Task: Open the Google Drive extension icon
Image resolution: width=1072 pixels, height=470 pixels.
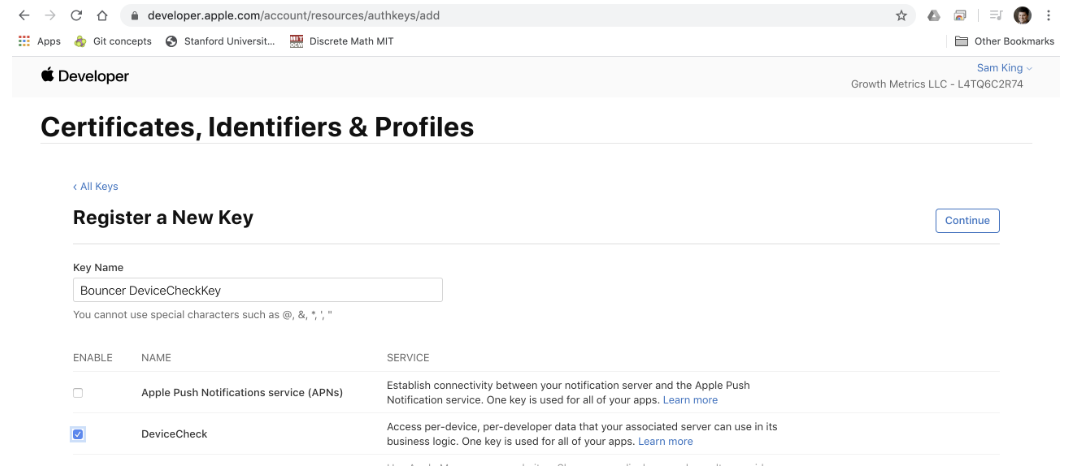Action: [933, 15]
